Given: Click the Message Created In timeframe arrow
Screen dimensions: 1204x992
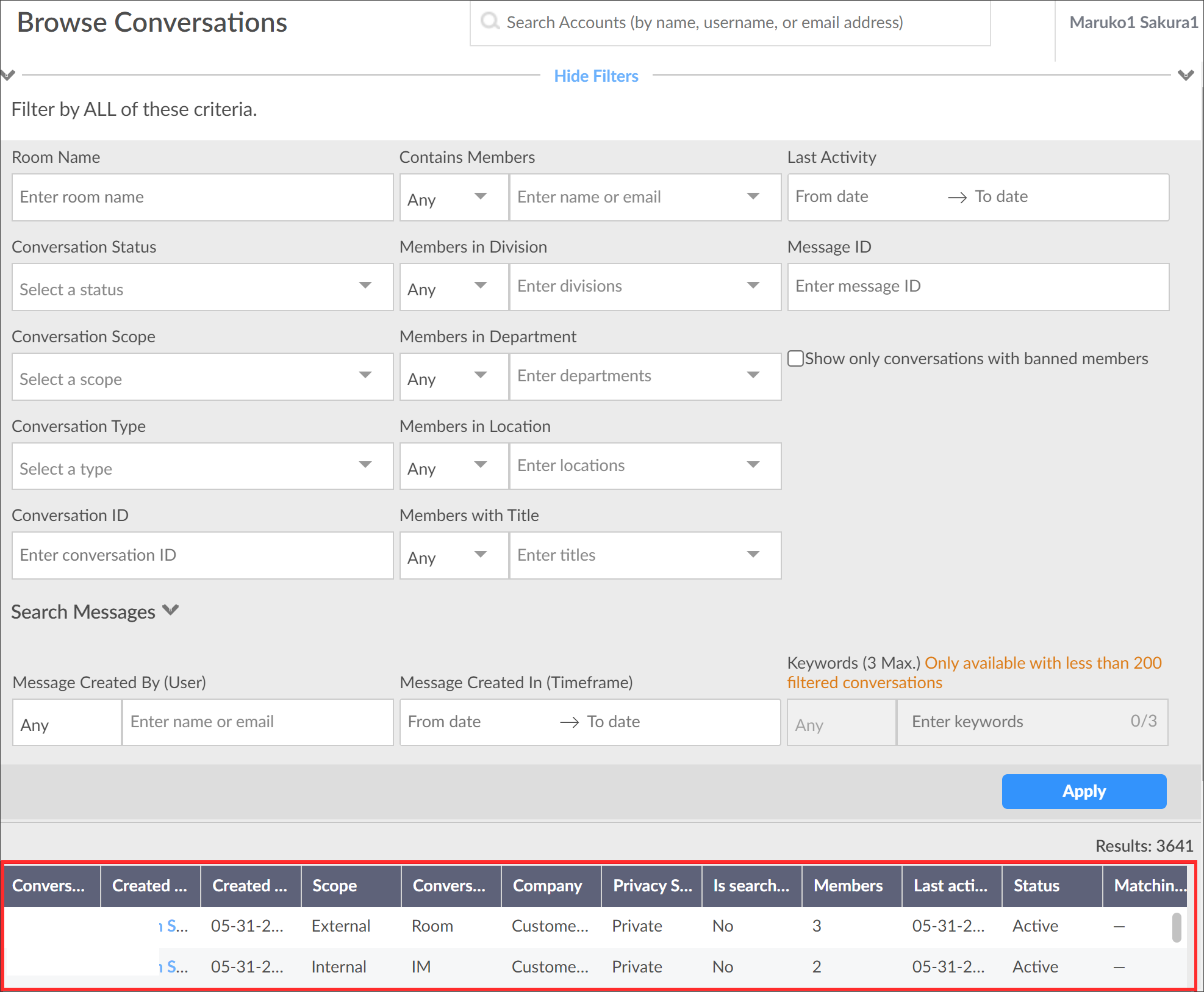Looking at the screenshot, I should click(569, 722).
